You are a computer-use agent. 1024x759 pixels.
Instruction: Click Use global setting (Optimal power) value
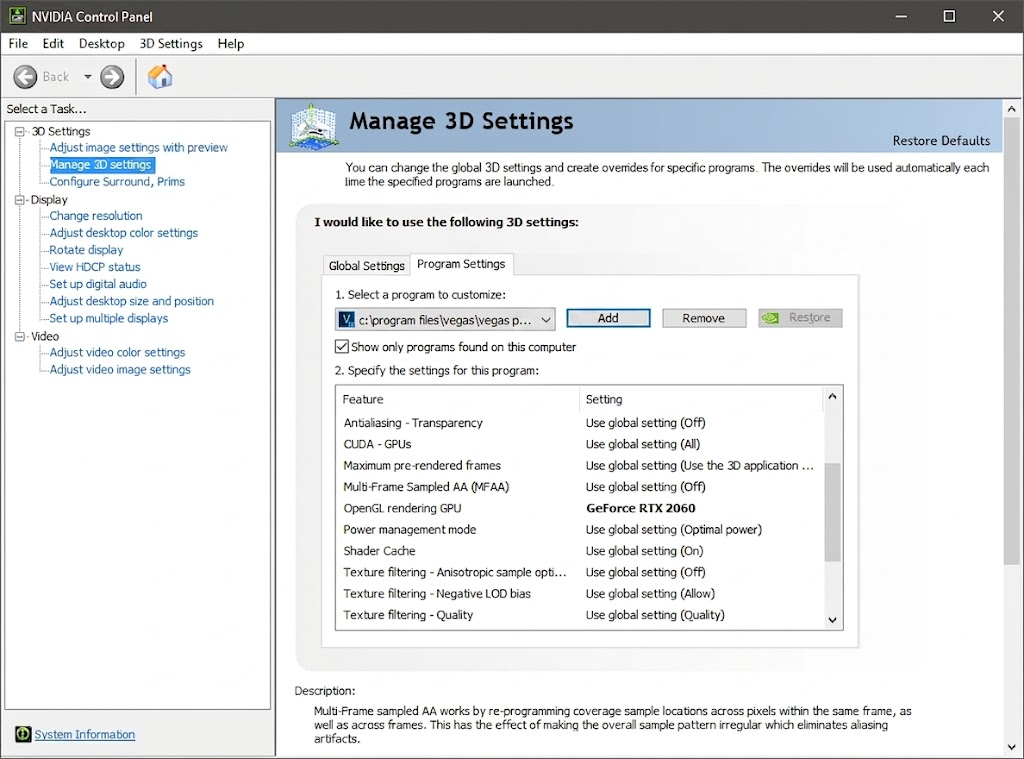[x=674, y=529]
